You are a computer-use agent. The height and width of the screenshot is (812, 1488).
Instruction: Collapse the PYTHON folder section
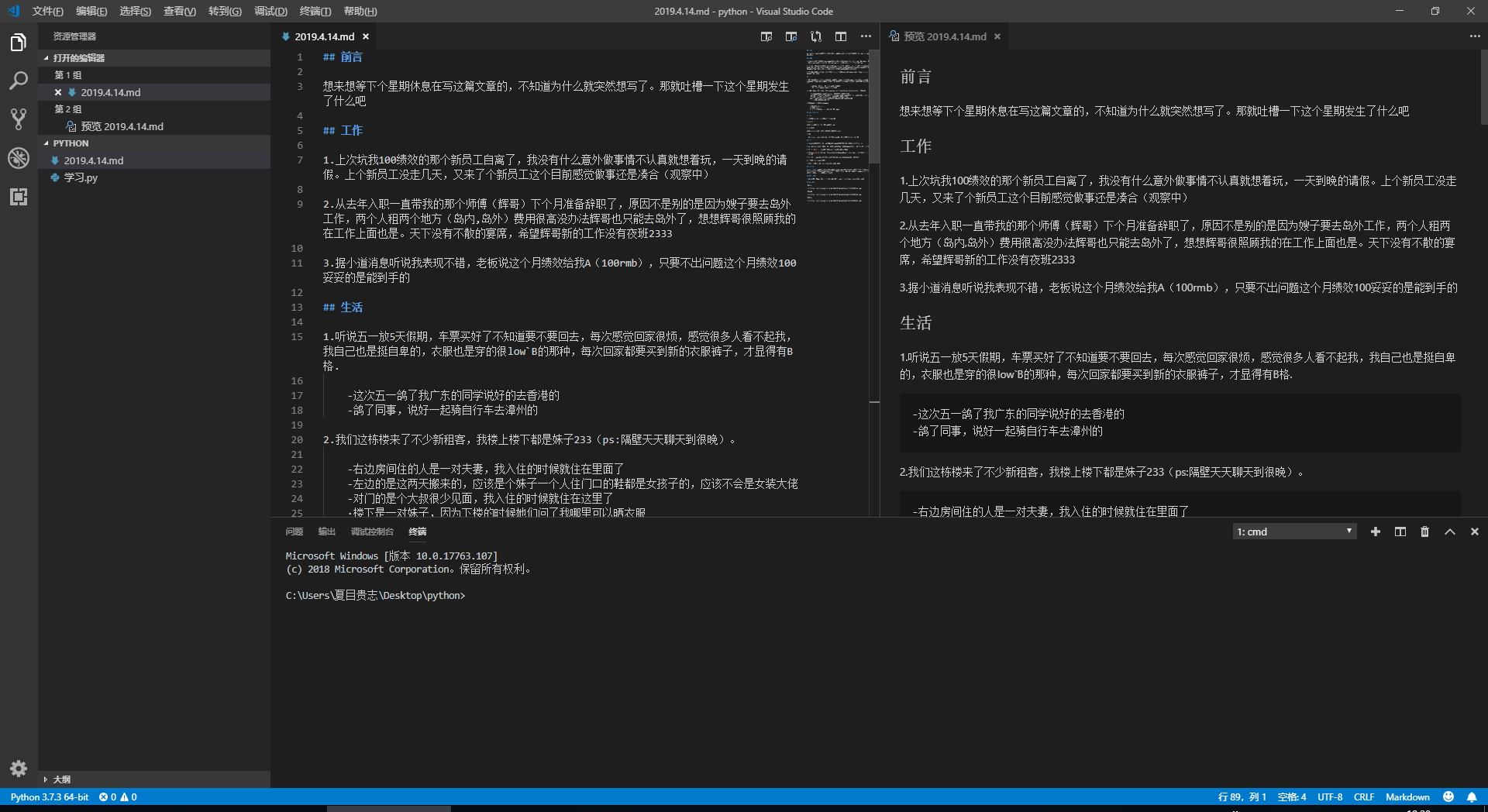71,143
